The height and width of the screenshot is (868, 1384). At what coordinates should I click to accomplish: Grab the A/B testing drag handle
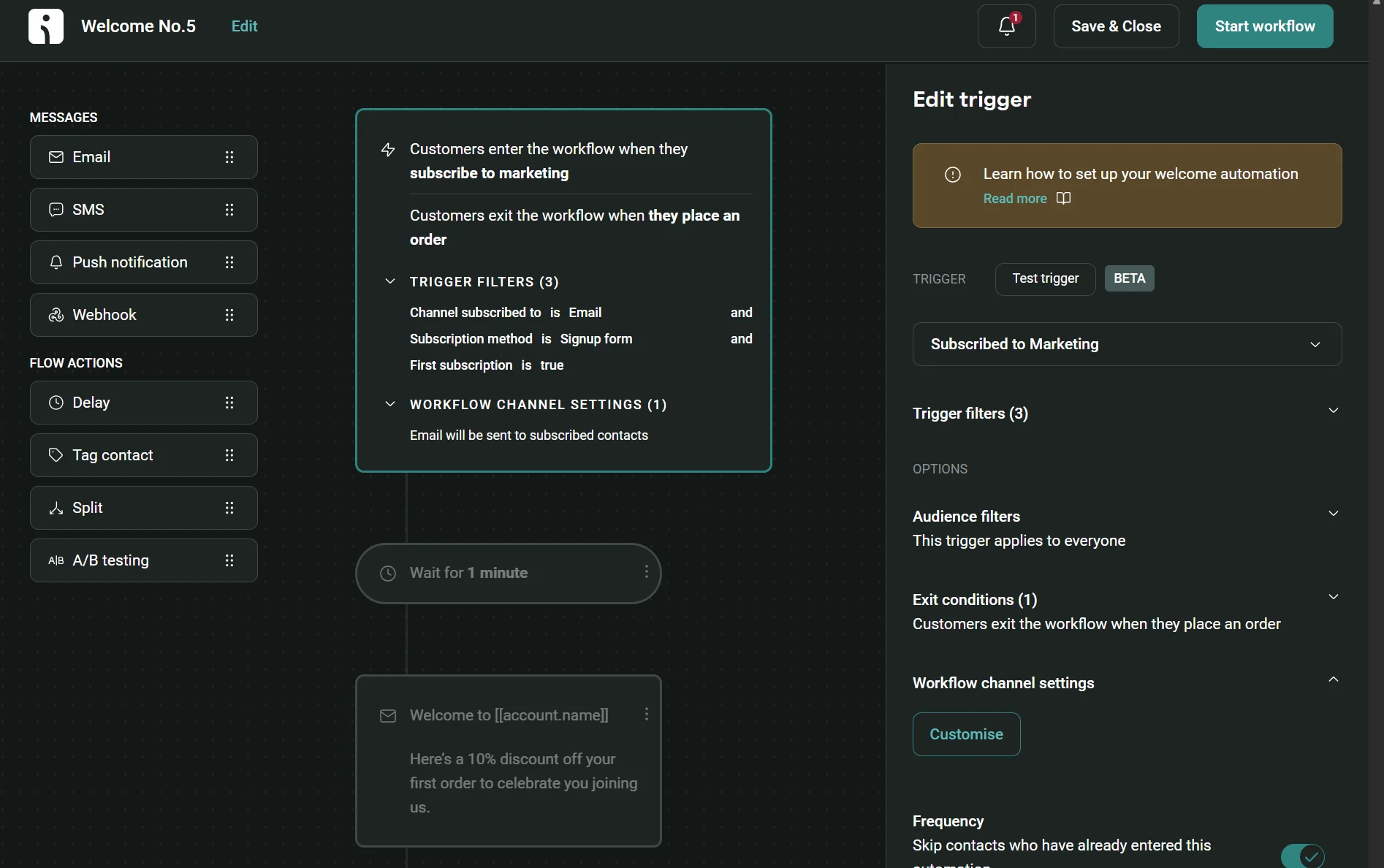pyautogui.click(x=229, y=560)
